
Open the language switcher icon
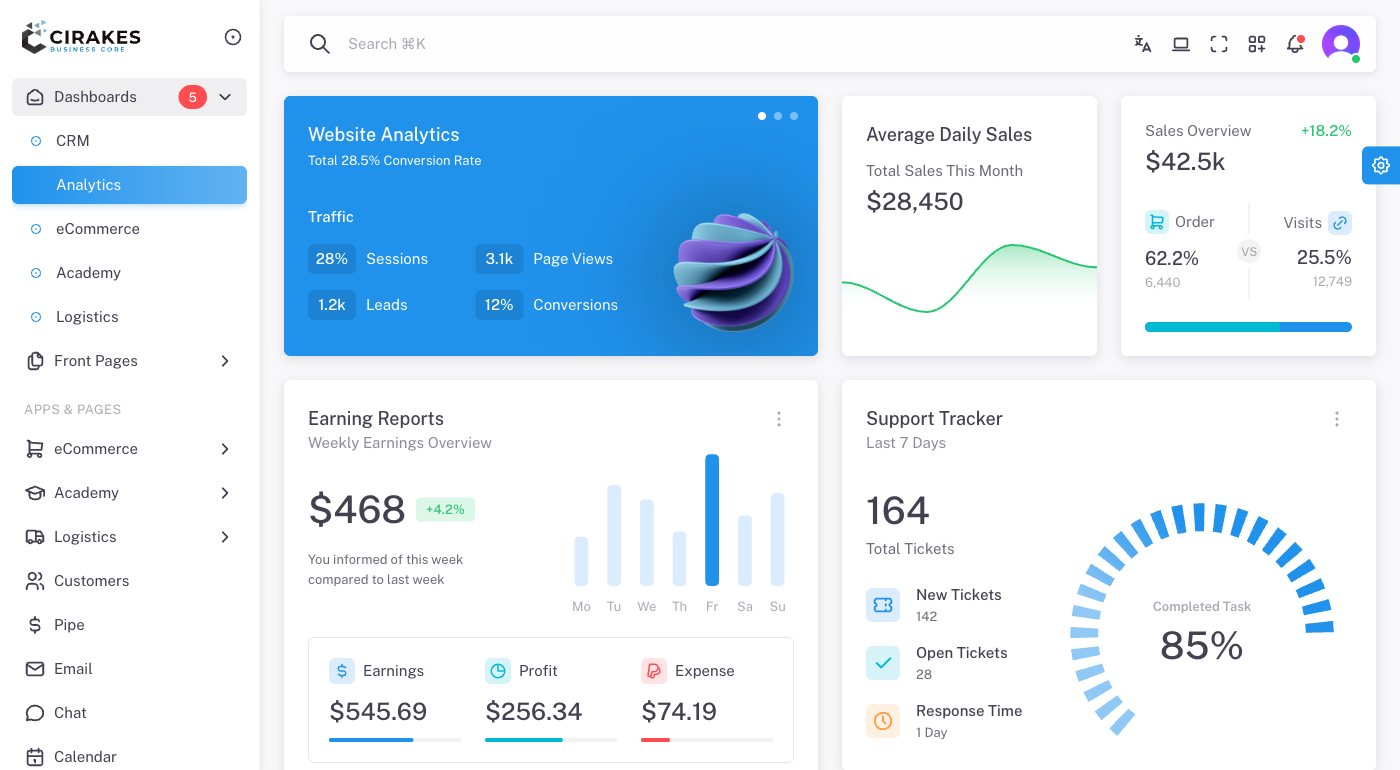point(1142,43)
